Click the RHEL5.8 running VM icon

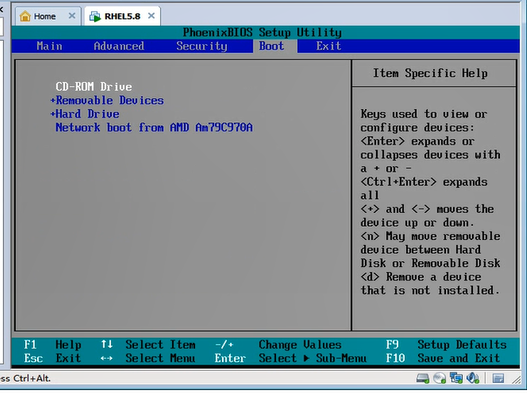95,16
